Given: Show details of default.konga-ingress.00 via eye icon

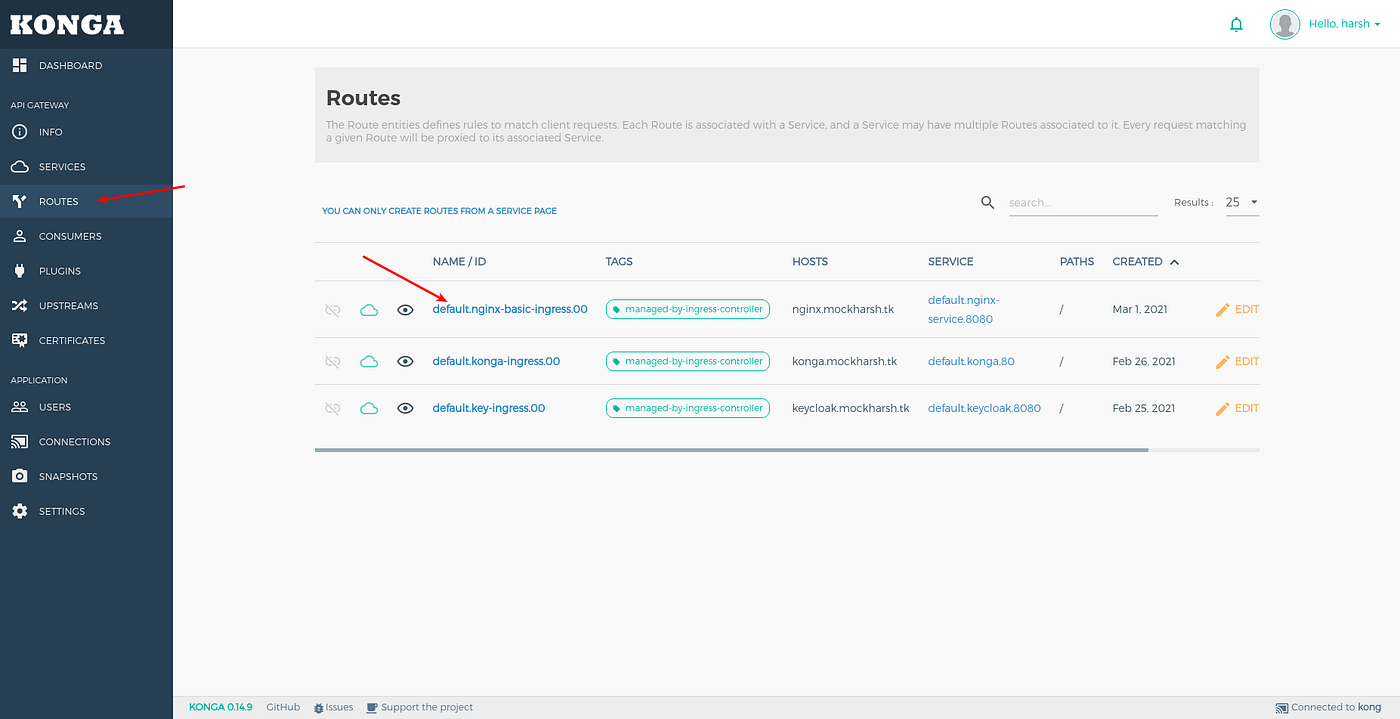Looking at the screenshot, I should (405, 361).
